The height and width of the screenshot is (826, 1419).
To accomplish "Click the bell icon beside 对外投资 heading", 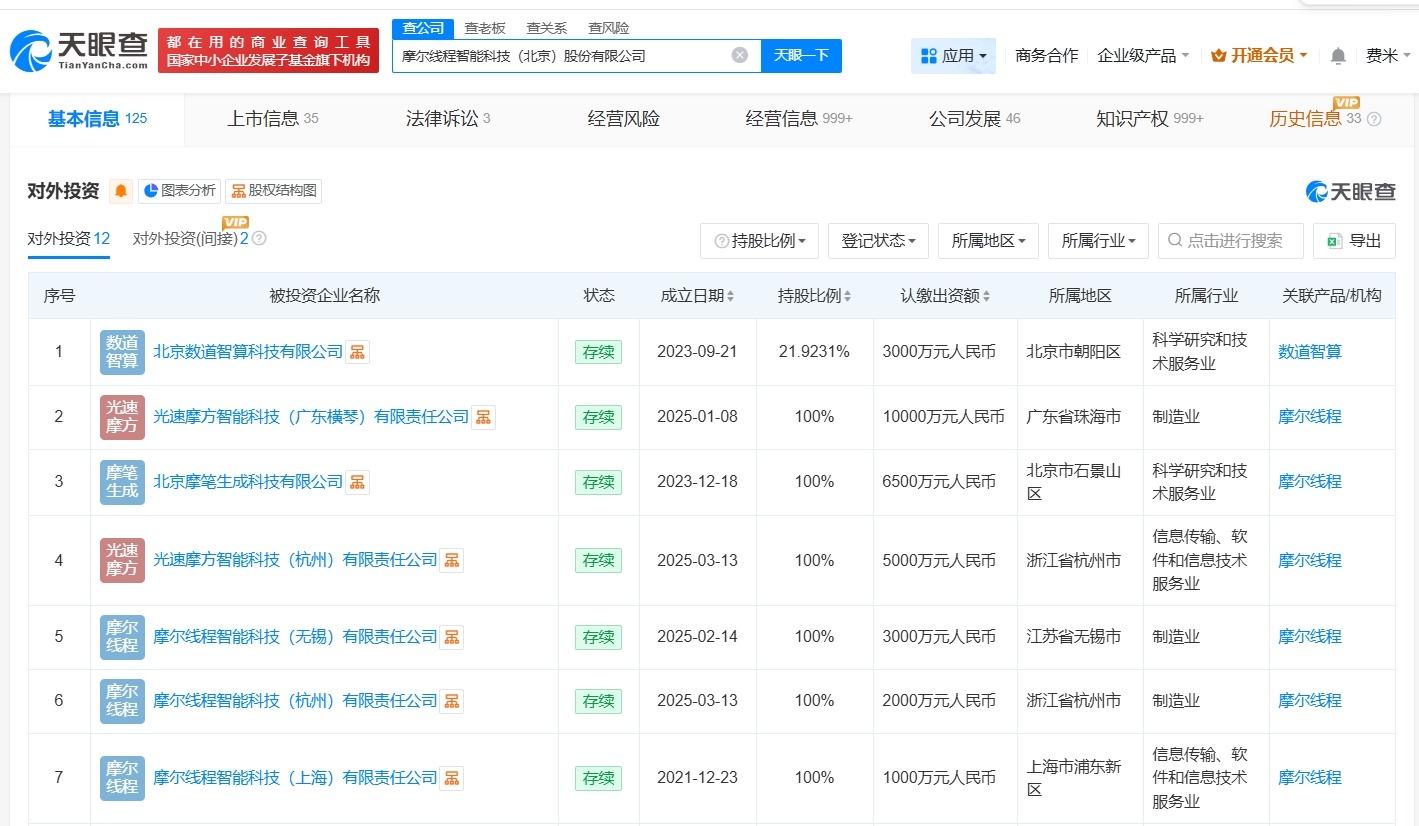I will coord(120,191).
